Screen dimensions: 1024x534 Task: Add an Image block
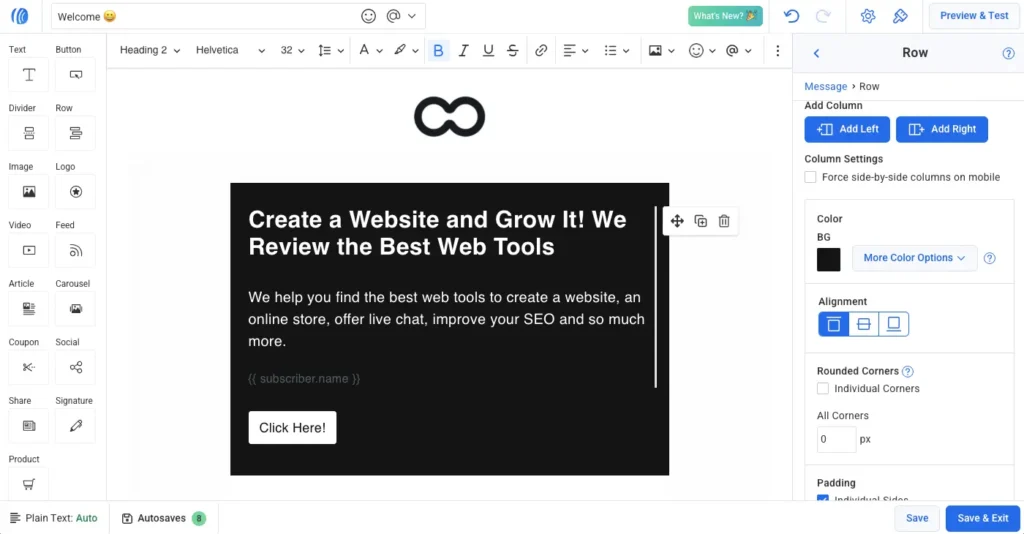tap(29, 192)
